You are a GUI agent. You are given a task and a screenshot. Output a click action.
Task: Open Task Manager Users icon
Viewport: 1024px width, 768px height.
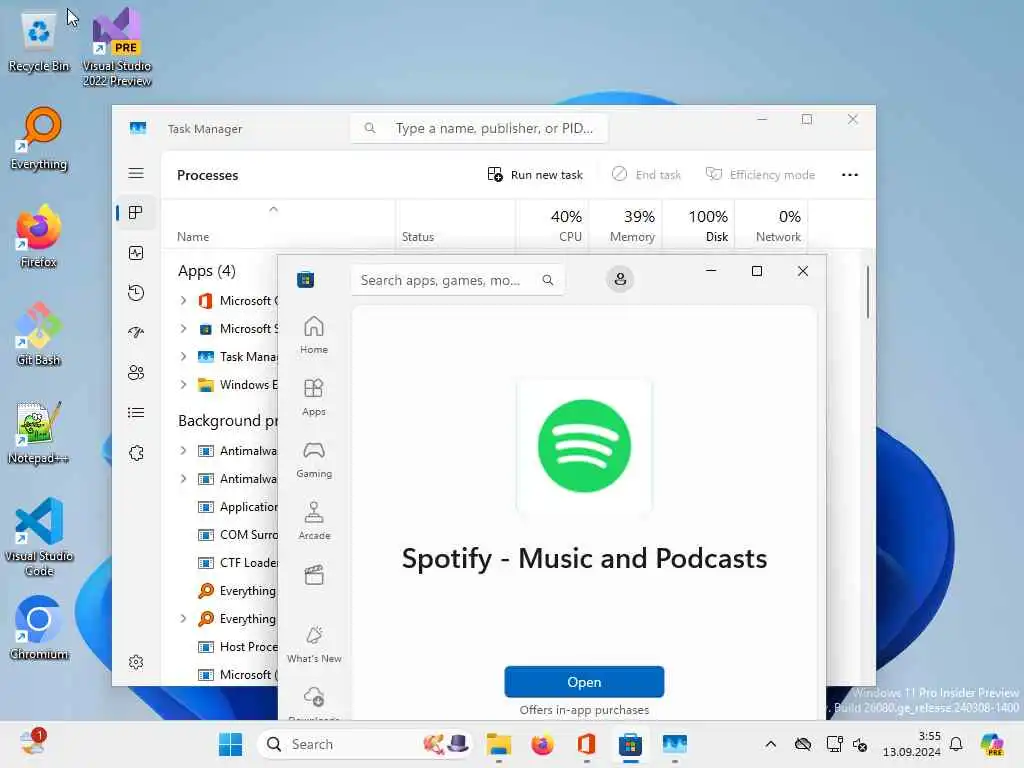[136, 372]
